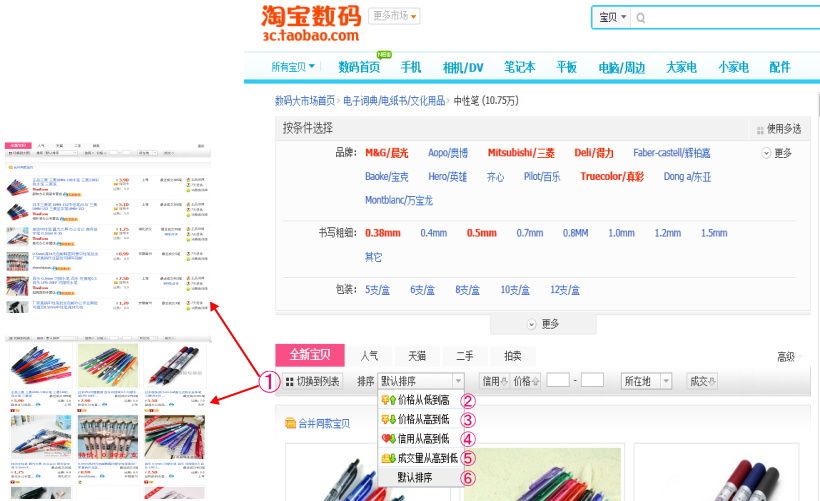The image size is (820, 501).
Task: Click the minimum price input box
Action: pyautogui.click(x=557, y=381)
